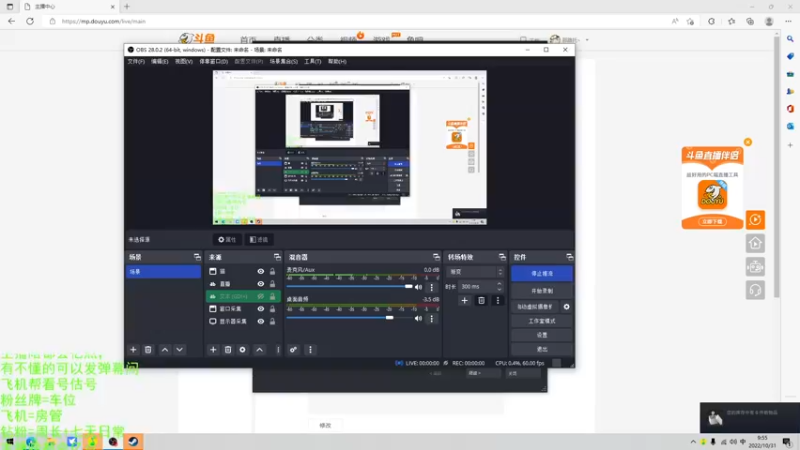
Task: Open virtual camera settings gear icon
Action: coord(566,307)
